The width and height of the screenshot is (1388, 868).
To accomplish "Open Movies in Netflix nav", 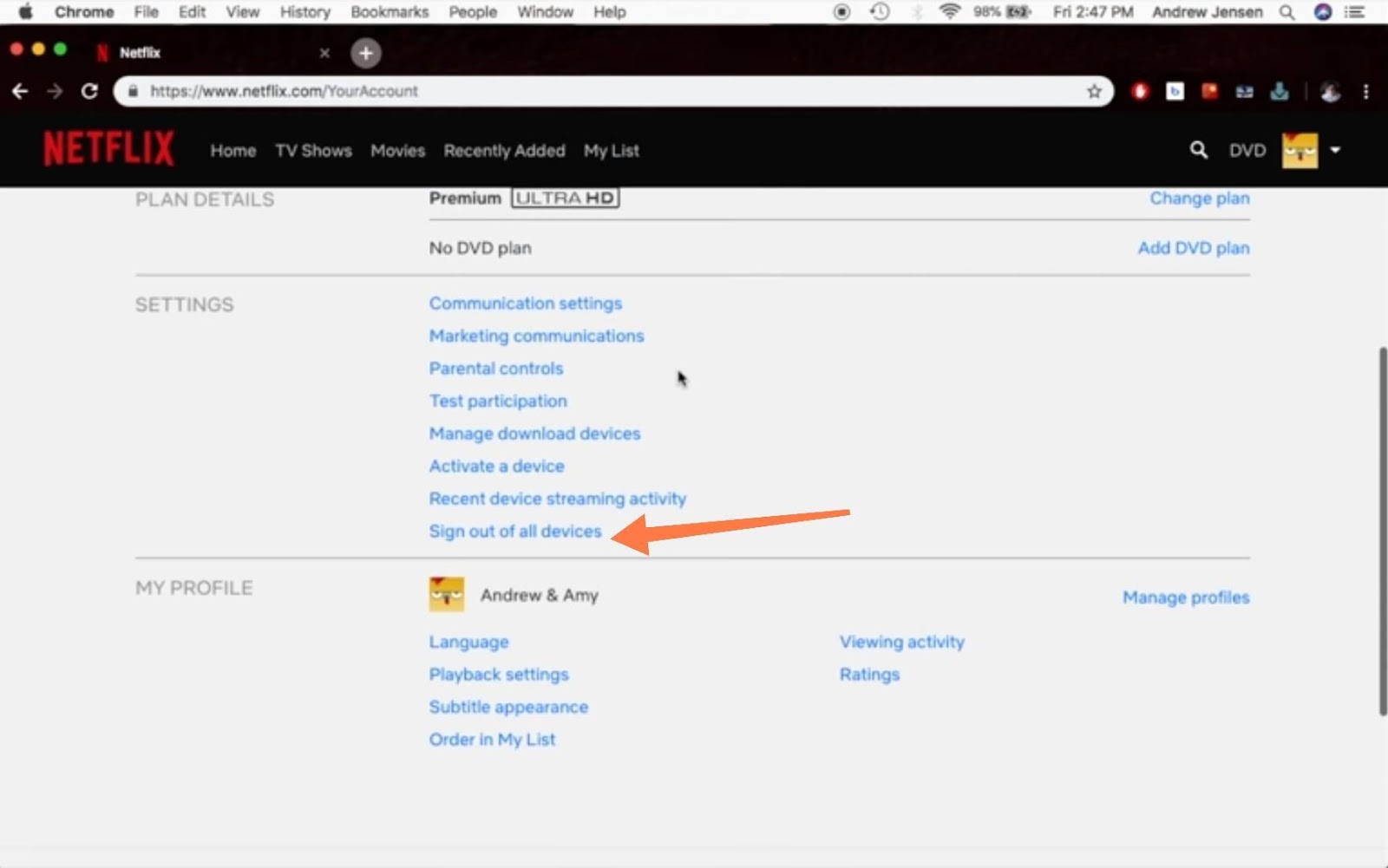I will tap(398, 151).
